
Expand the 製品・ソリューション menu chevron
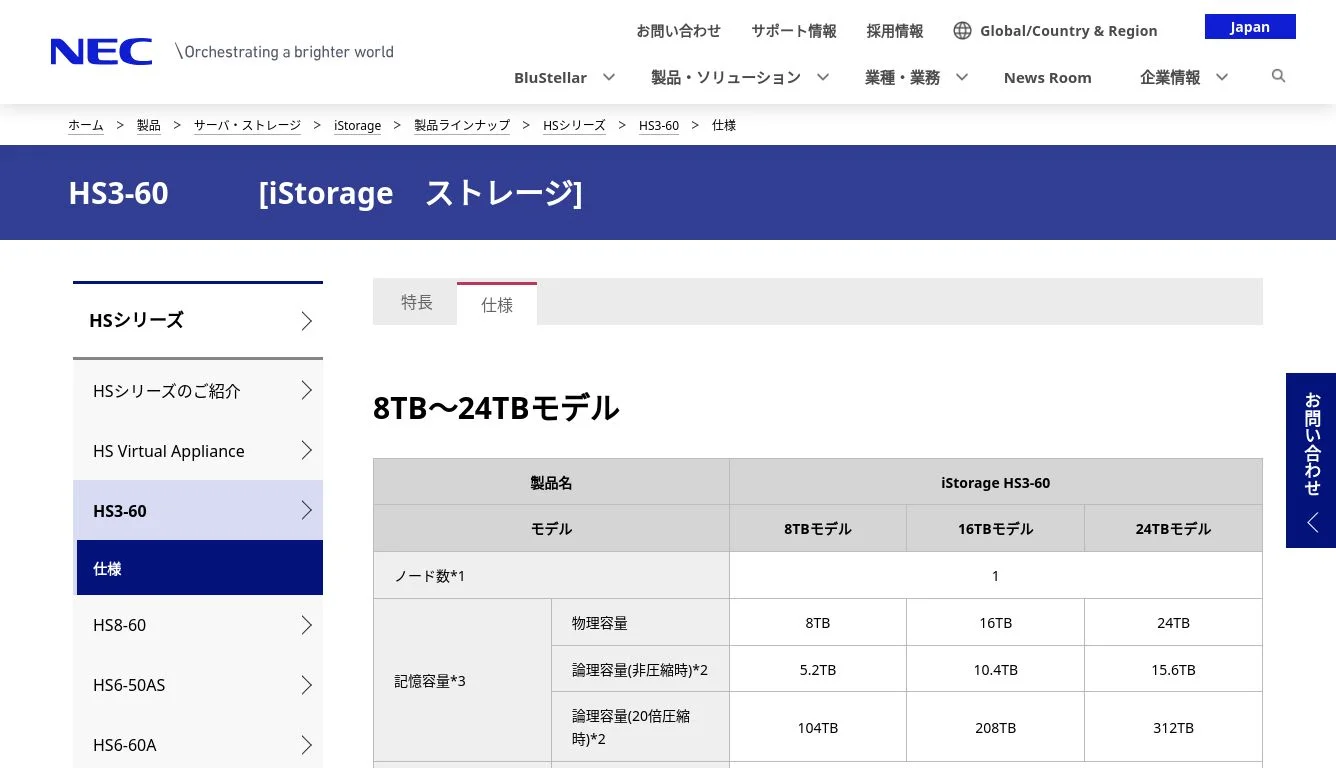822,77
